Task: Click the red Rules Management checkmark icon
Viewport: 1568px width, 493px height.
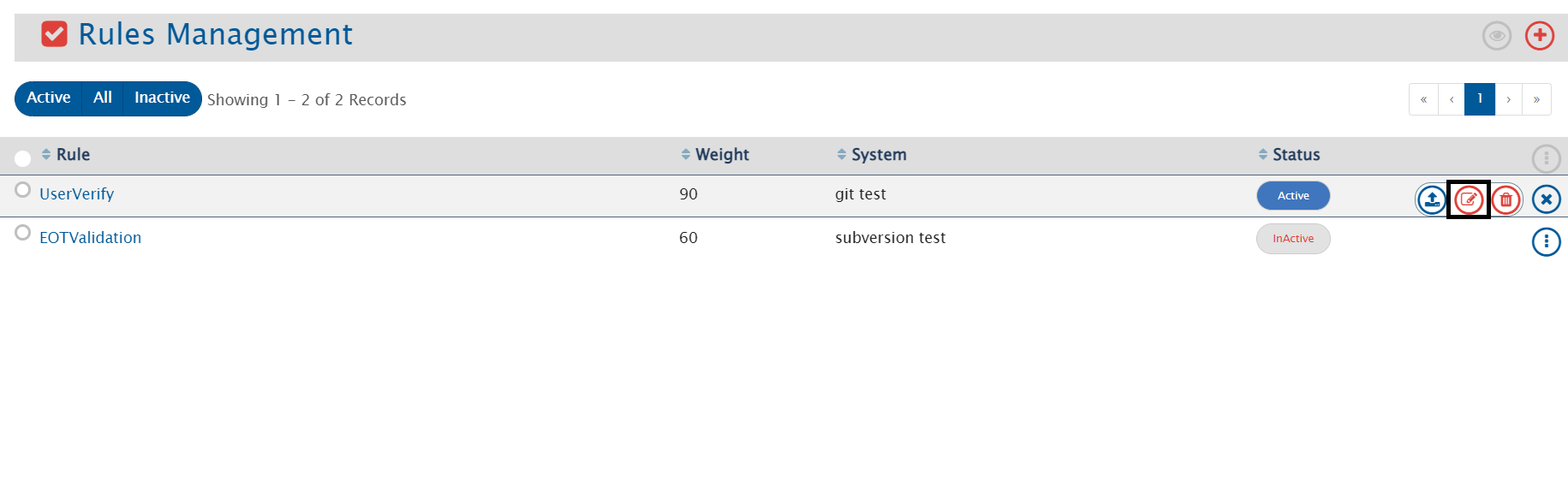Action: click(x=55, y=34)
